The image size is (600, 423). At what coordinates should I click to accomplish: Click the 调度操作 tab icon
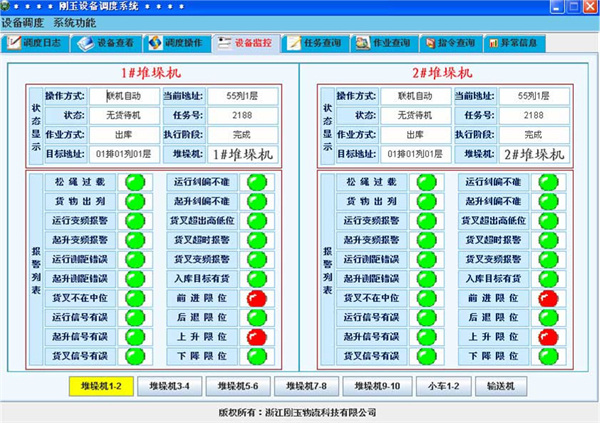(x=154, y=43)
